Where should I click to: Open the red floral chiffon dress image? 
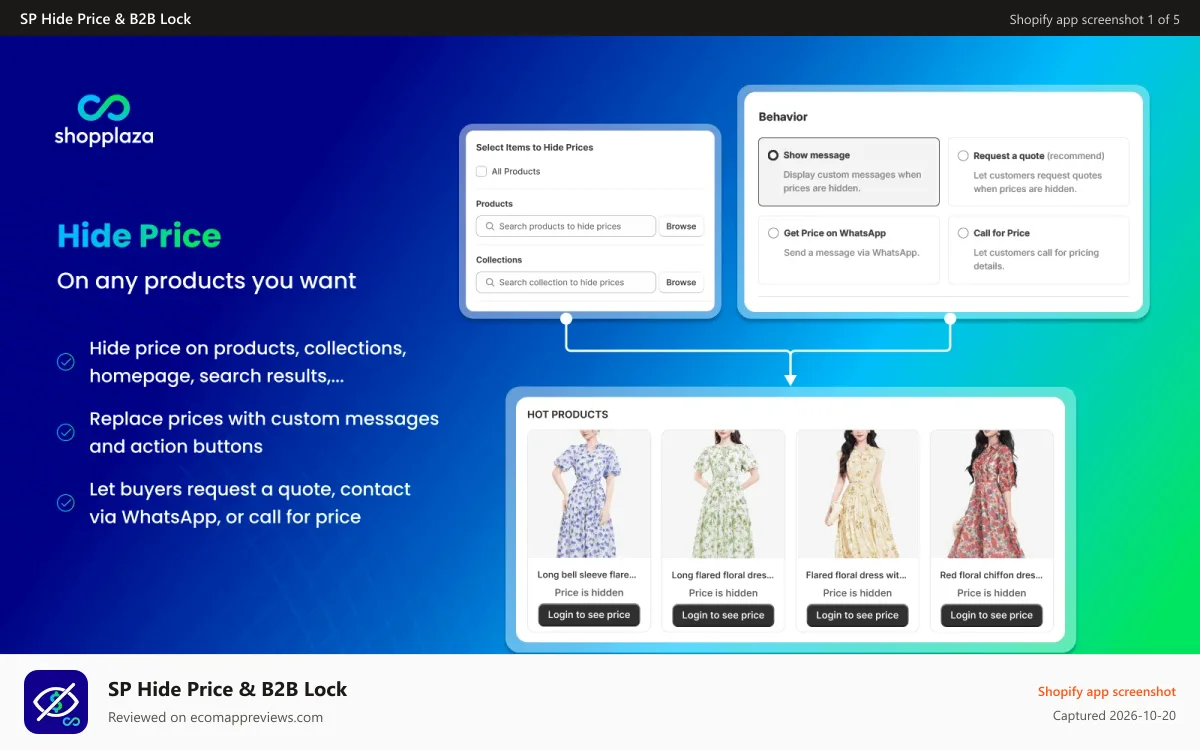pos(991,494)
